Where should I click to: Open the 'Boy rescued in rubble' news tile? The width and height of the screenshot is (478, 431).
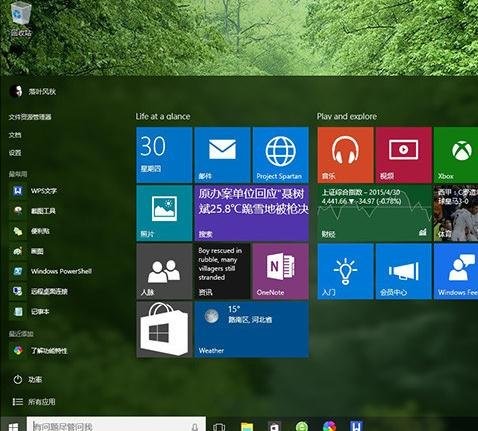[222, 271]
